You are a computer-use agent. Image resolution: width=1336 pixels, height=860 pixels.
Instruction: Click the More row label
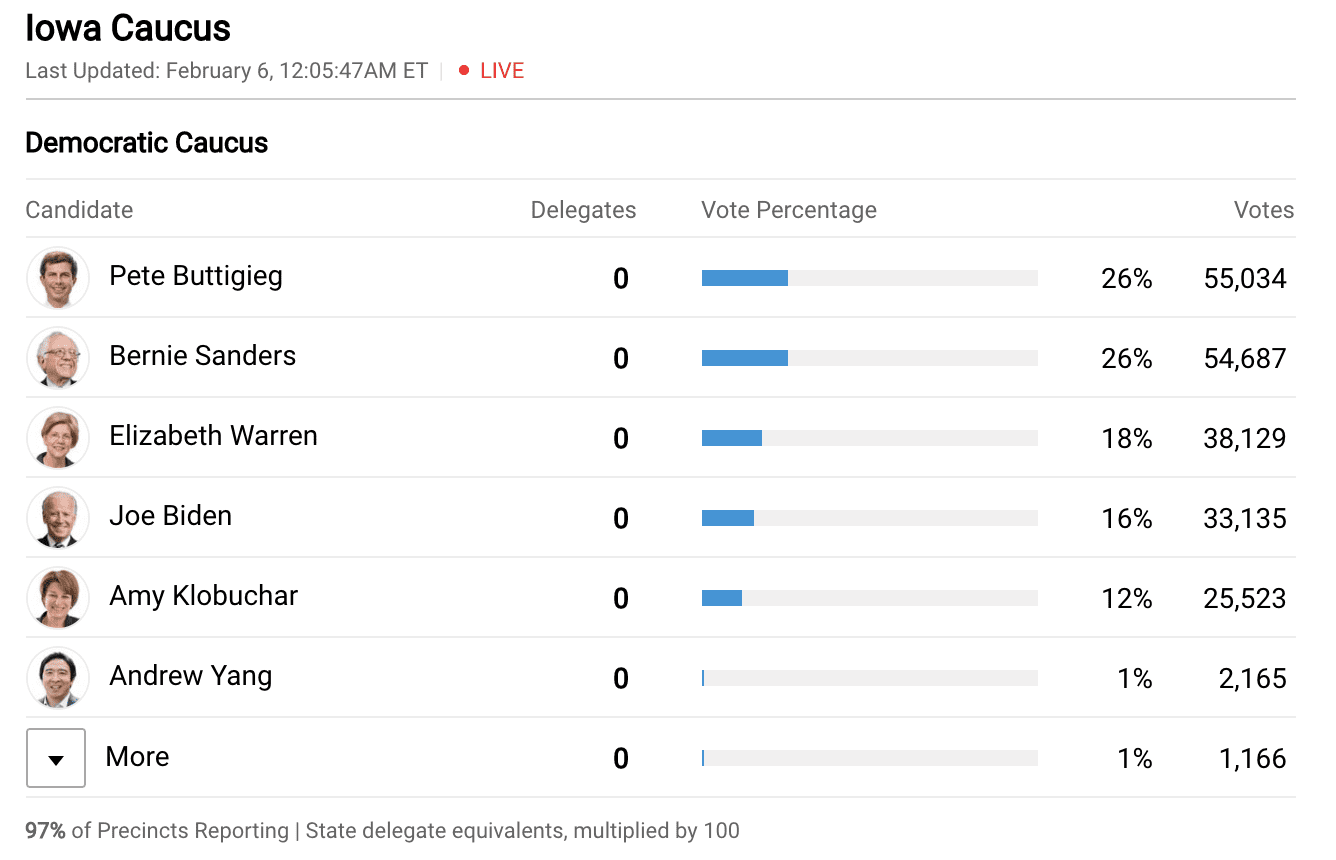(x=137, y=756)
